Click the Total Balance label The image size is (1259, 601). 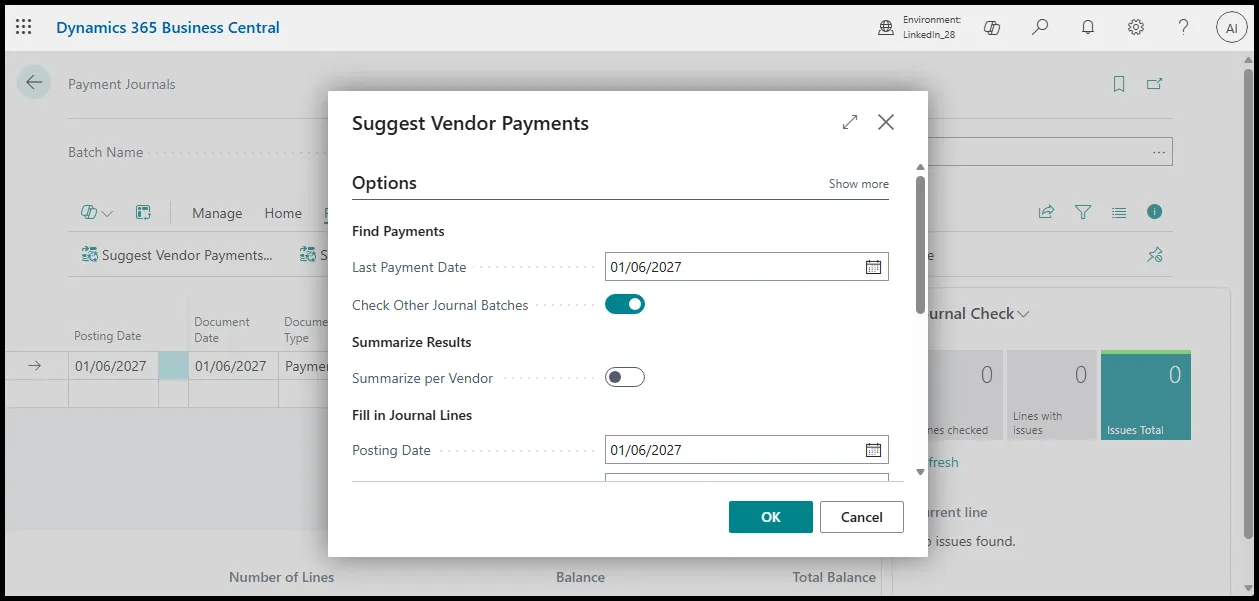(x=834, y=577)
